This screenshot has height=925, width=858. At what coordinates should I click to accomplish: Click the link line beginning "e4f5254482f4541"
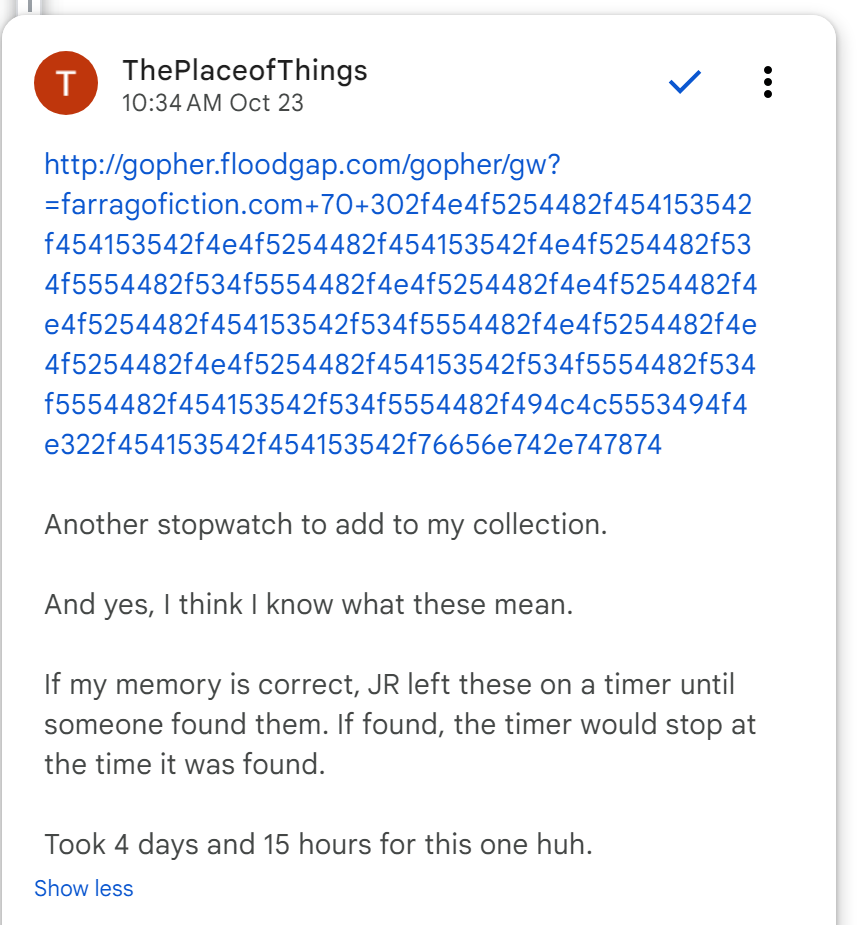400,325
